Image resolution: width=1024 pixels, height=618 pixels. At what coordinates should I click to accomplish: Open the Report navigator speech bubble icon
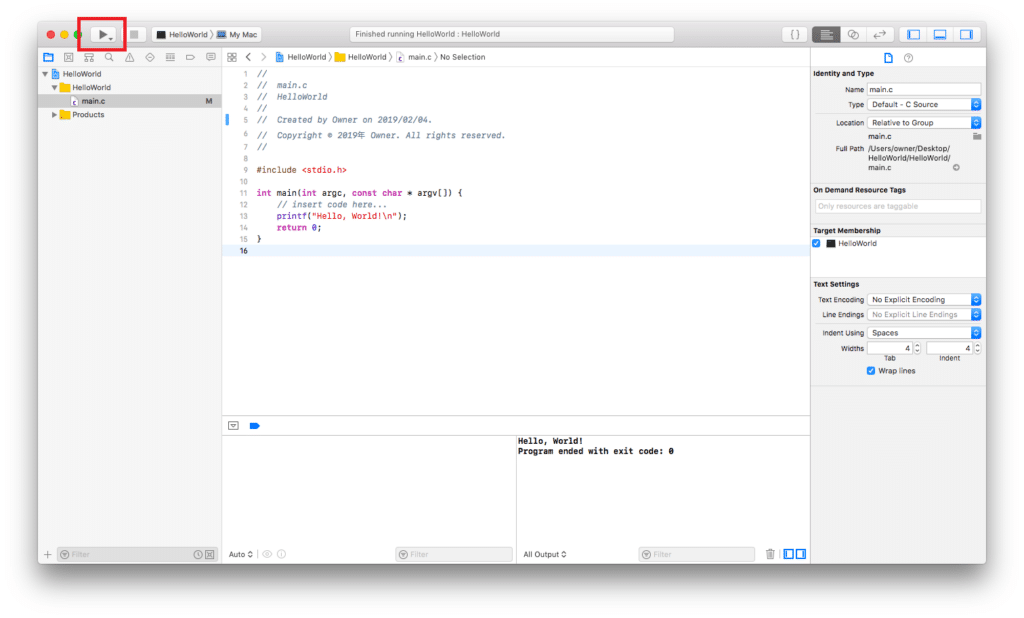[210, 57]
